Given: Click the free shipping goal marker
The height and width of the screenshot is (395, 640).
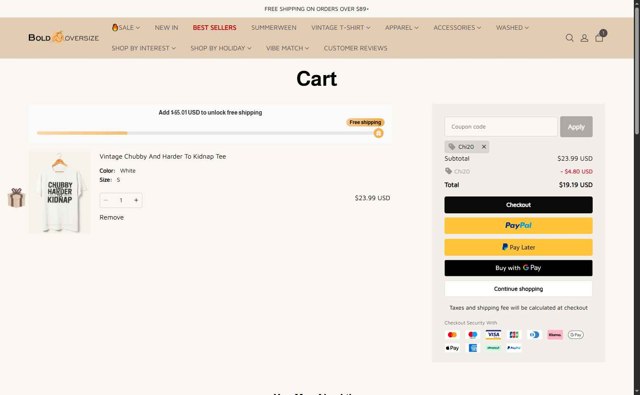Looking at the screenshot, I should [x=378, y=133].
